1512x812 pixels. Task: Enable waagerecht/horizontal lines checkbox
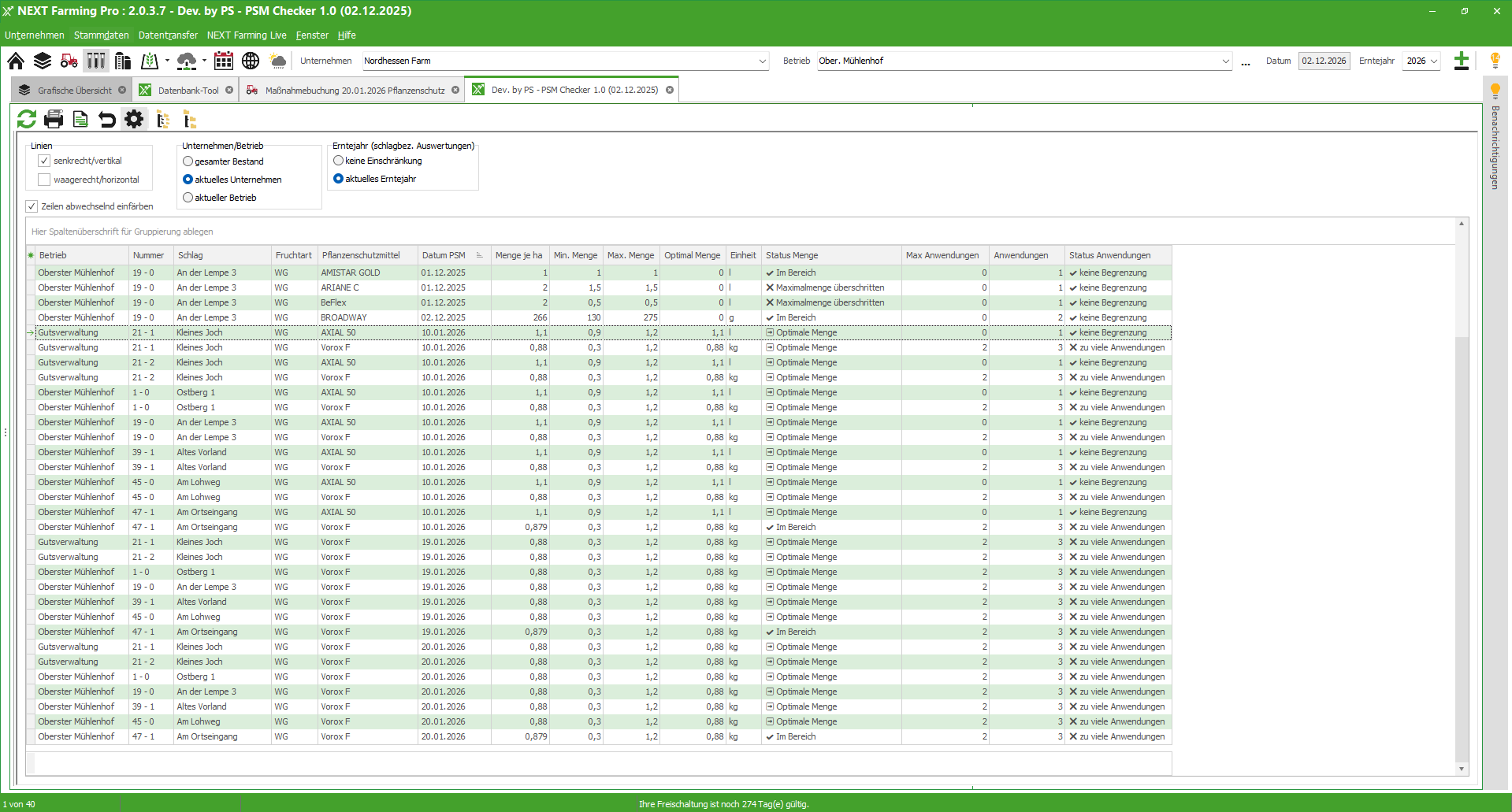(44, 180)
